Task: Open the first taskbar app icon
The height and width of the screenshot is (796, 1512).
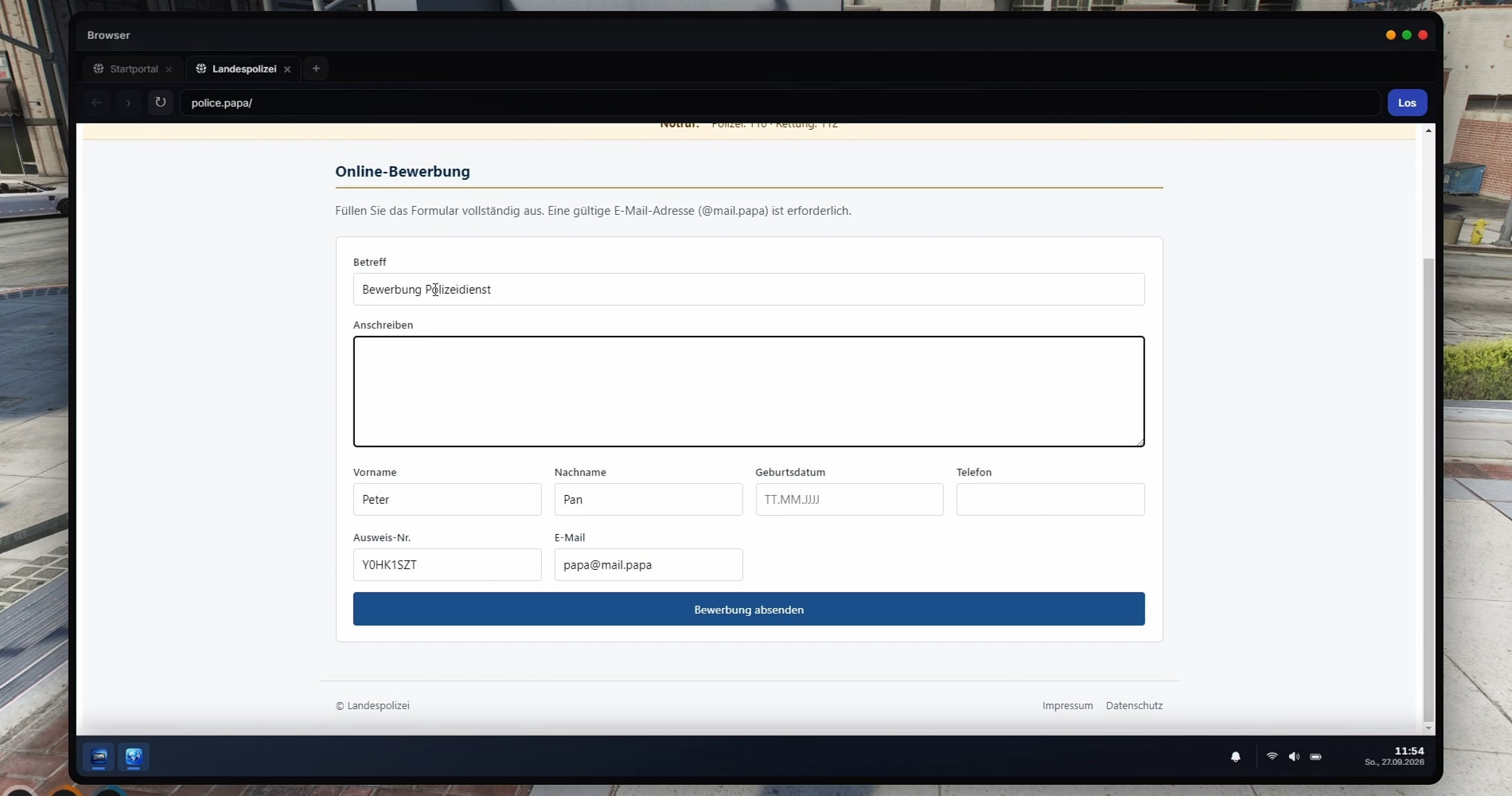Action: click(99, 757)
